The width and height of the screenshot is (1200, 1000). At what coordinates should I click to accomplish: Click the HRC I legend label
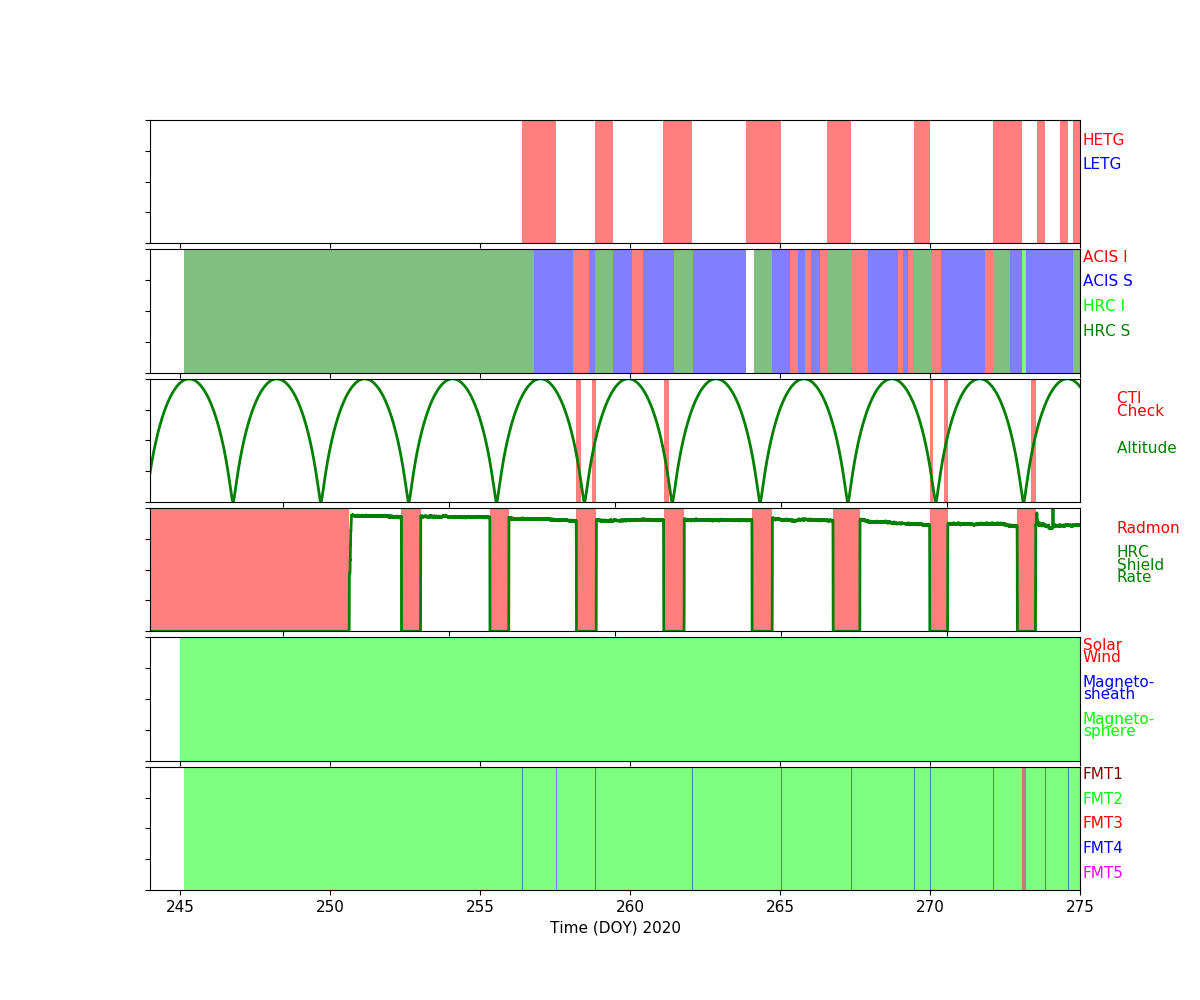pyautogui.click(x=1103, y=306)
